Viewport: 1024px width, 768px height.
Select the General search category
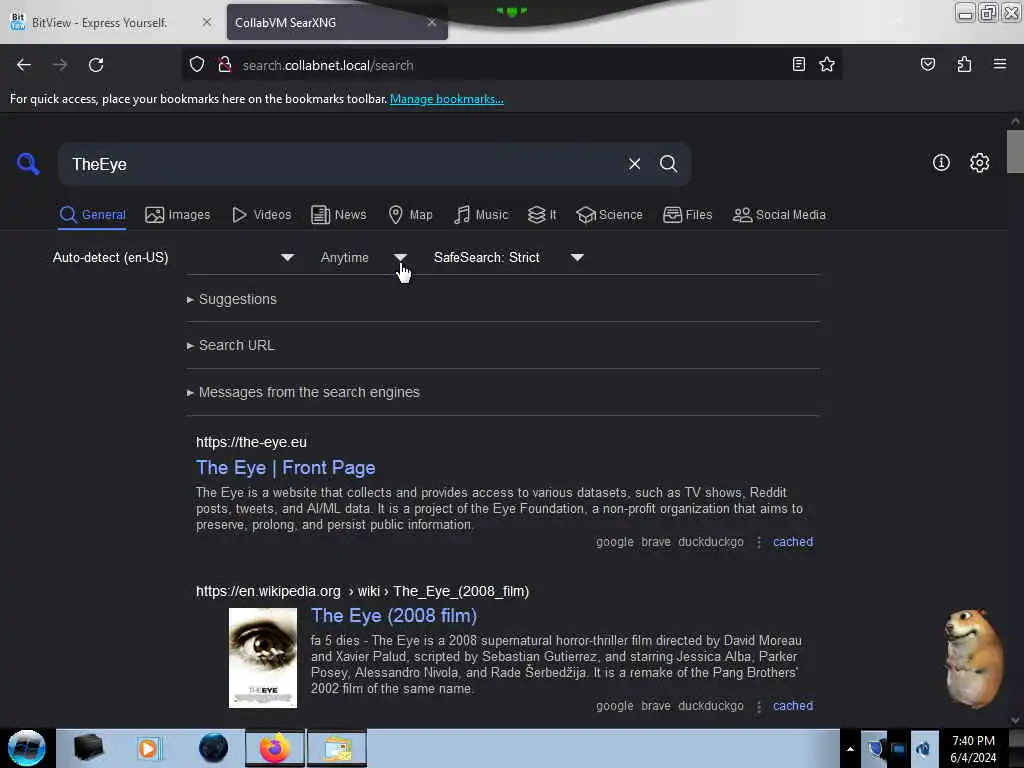coord(93,215)
